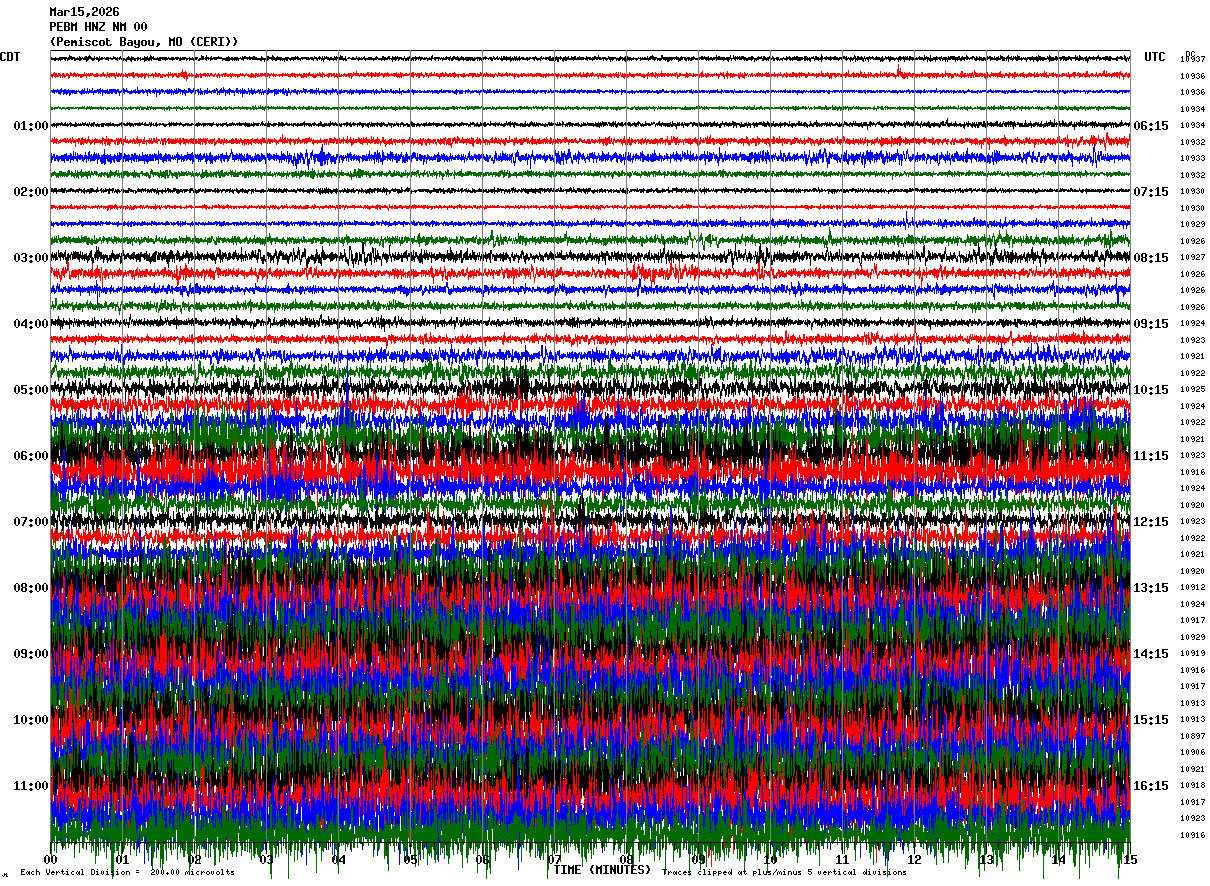This screenshot has height=886, width=1210.
Task: Click minute 13 on bottom time axis
Action: click(986, 860)
